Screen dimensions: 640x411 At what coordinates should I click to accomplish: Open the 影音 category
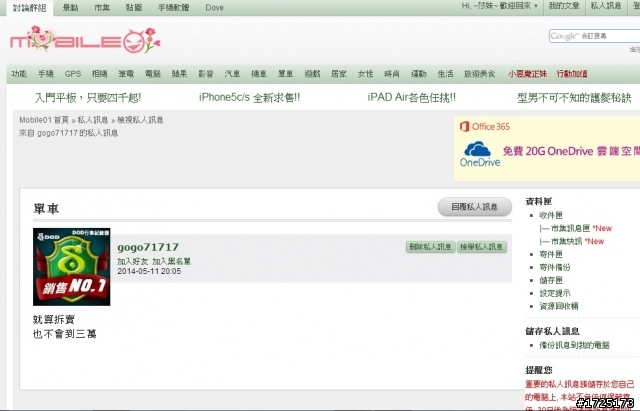[x=206, y=74]
